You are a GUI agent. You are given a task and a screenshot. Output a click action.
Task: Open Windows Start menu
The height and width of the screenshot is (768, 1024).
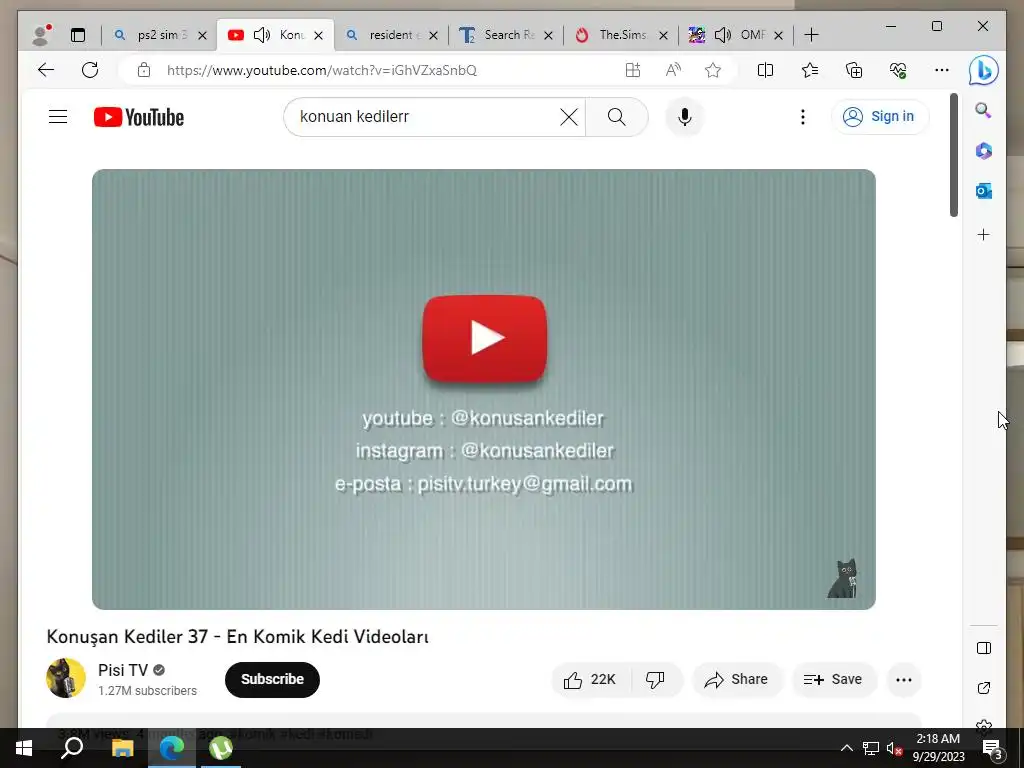tap(24, 748)
